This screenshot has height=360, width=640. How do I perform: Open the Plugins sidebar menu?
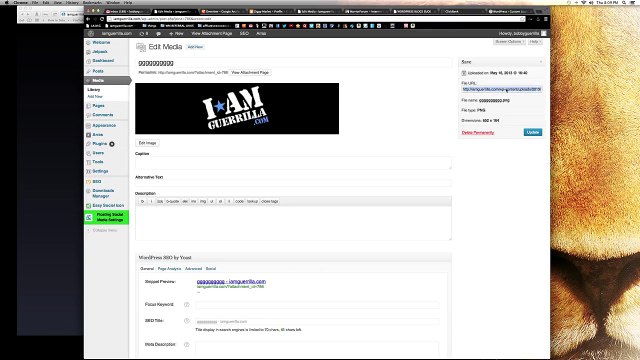(x=100, y=144)
